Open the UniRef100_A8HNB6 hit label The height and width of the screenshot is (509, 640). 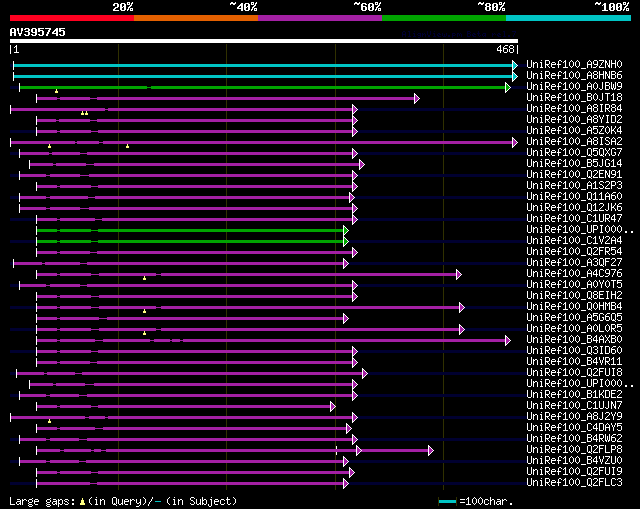coord(574,76)
